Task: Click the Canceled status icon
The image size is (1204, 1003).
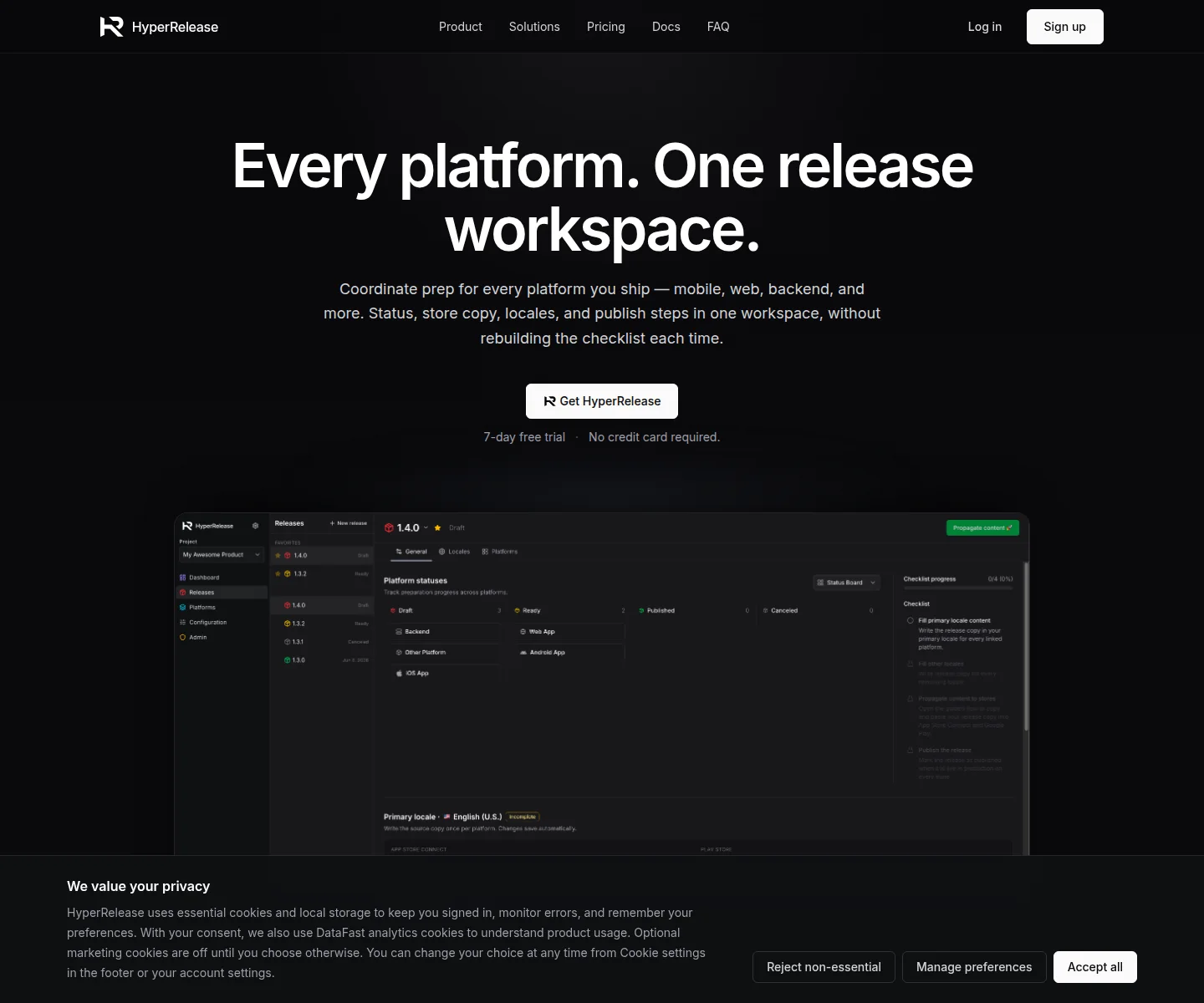Action: pyautogui.click(x=765, y=611)
